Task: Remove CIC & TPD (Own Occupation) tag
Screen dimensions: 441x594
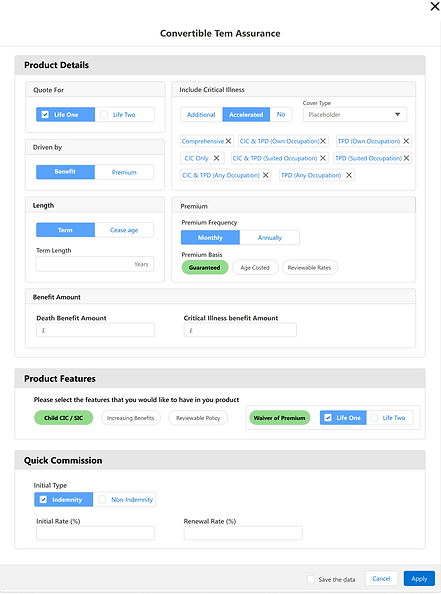Action: pos(323,141)
